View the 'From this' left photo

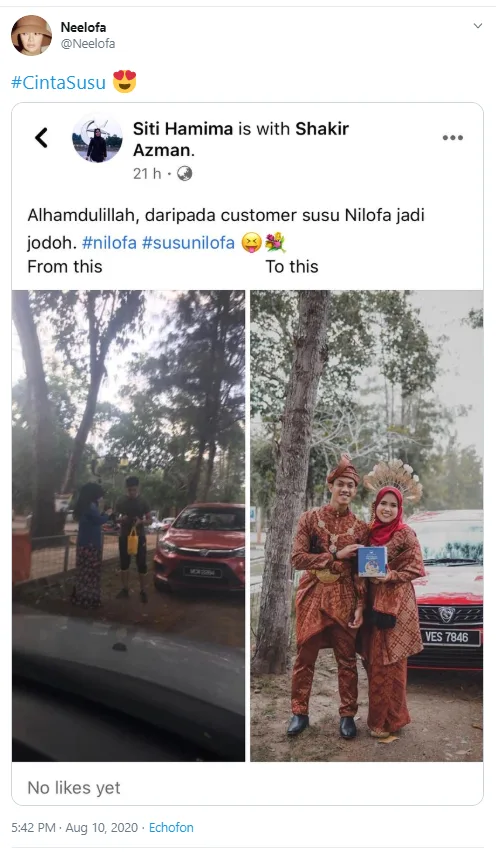tap(129, 525)
